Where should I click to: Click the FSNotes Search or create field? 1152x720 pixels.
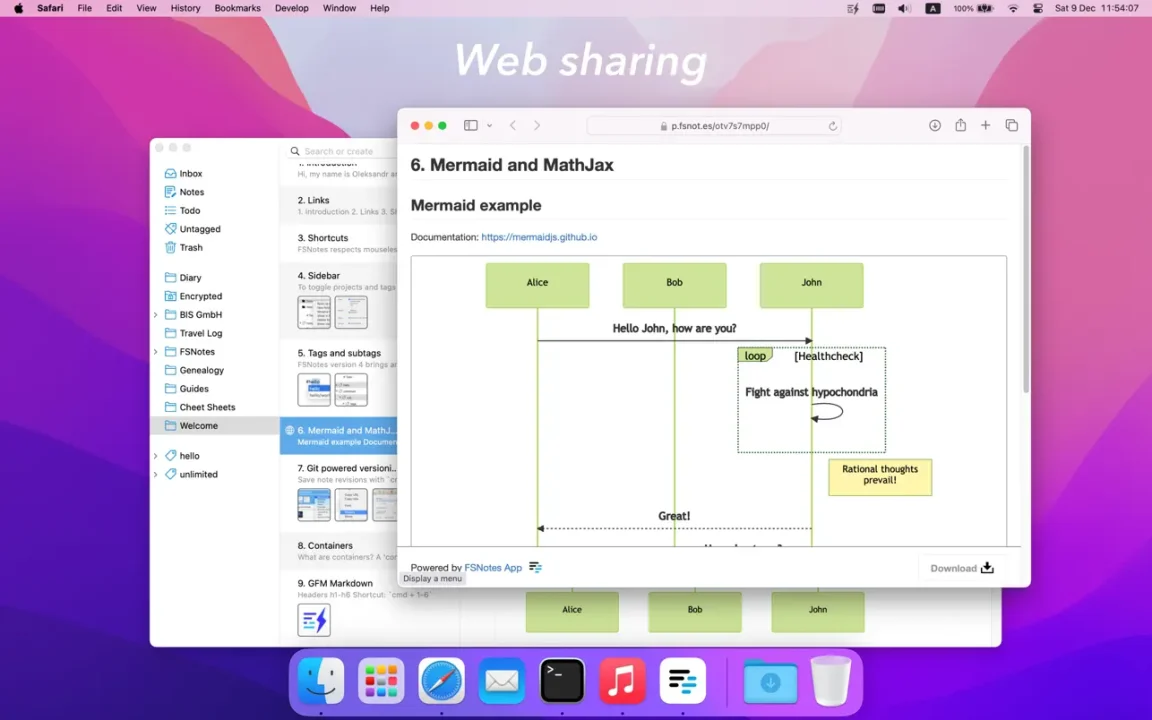[342, 151]
